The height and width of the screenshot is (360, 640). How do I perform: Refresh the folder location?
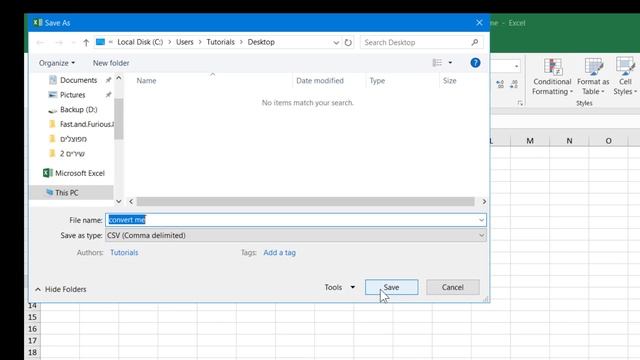coord(348,42)
